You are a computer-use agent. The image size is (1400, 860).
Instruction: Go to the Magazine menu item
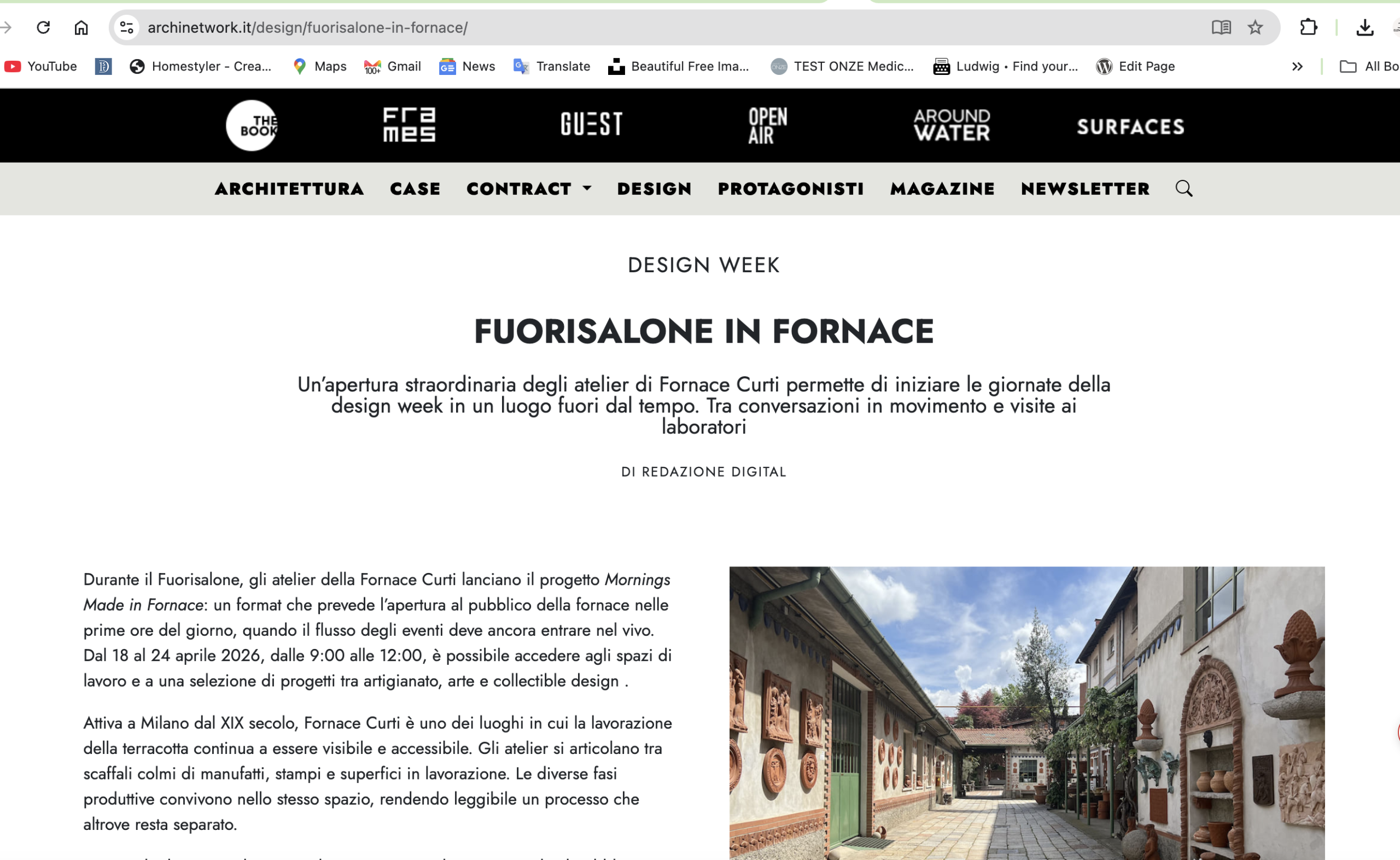[942, 189]
